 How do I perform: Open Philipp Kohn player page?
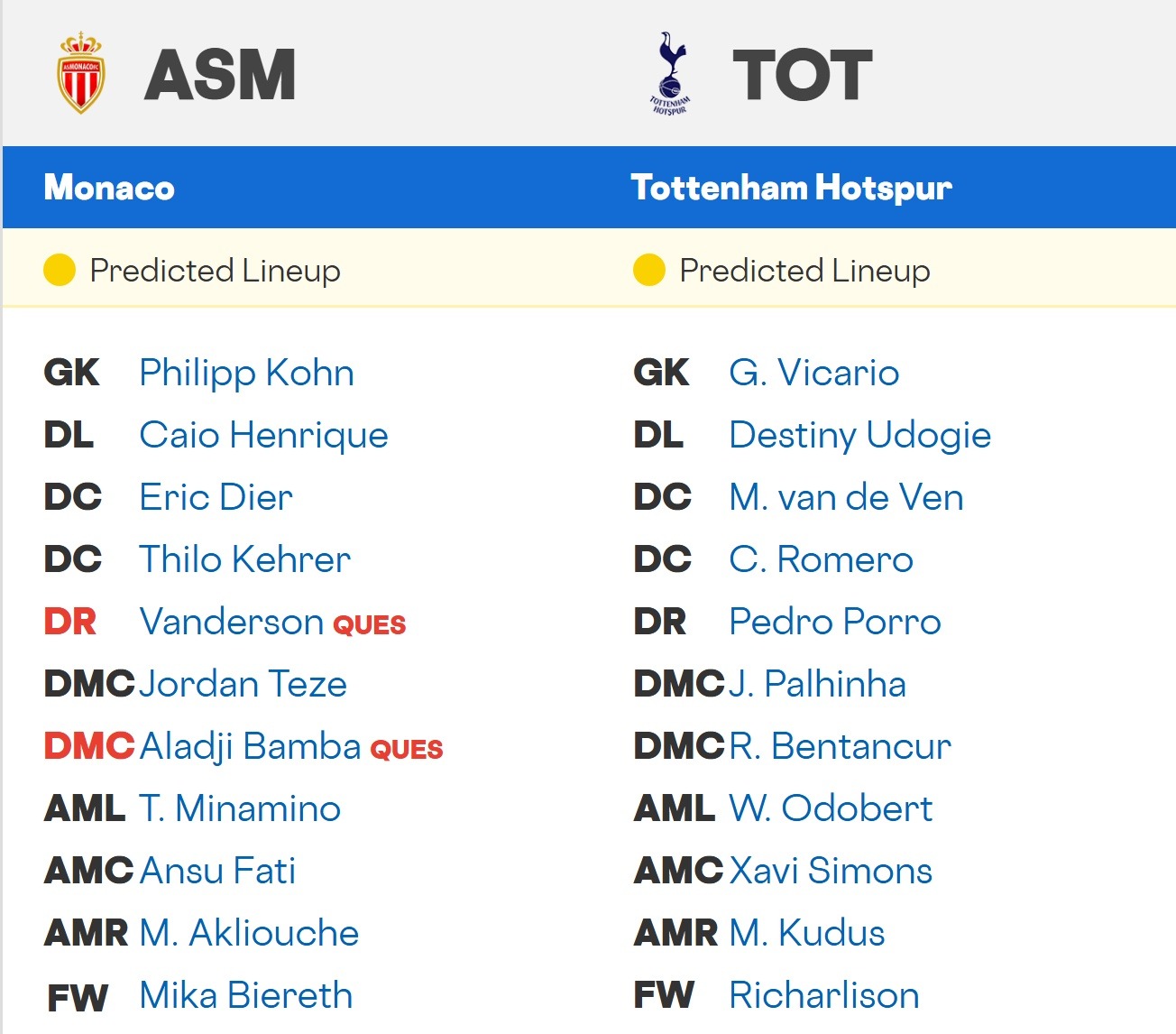pos(246,373)
